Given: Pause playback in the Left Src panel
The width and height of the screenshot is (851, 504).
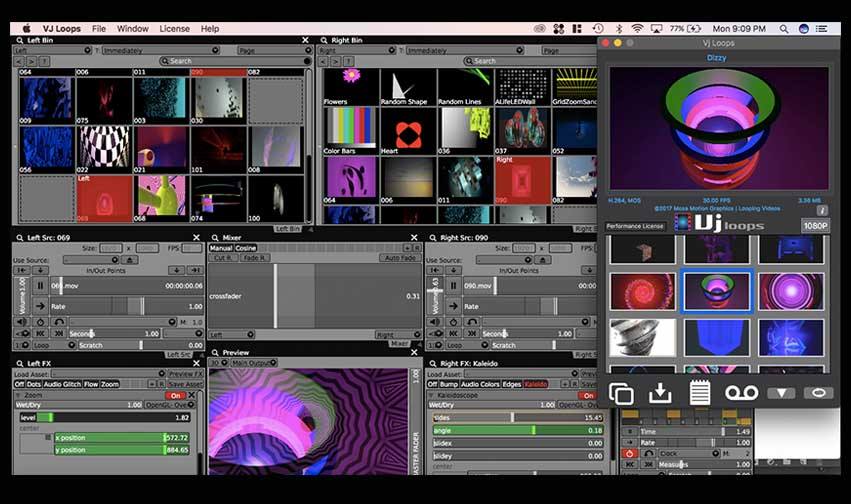Looking at the screenshot, I should [x=40, y=285].
